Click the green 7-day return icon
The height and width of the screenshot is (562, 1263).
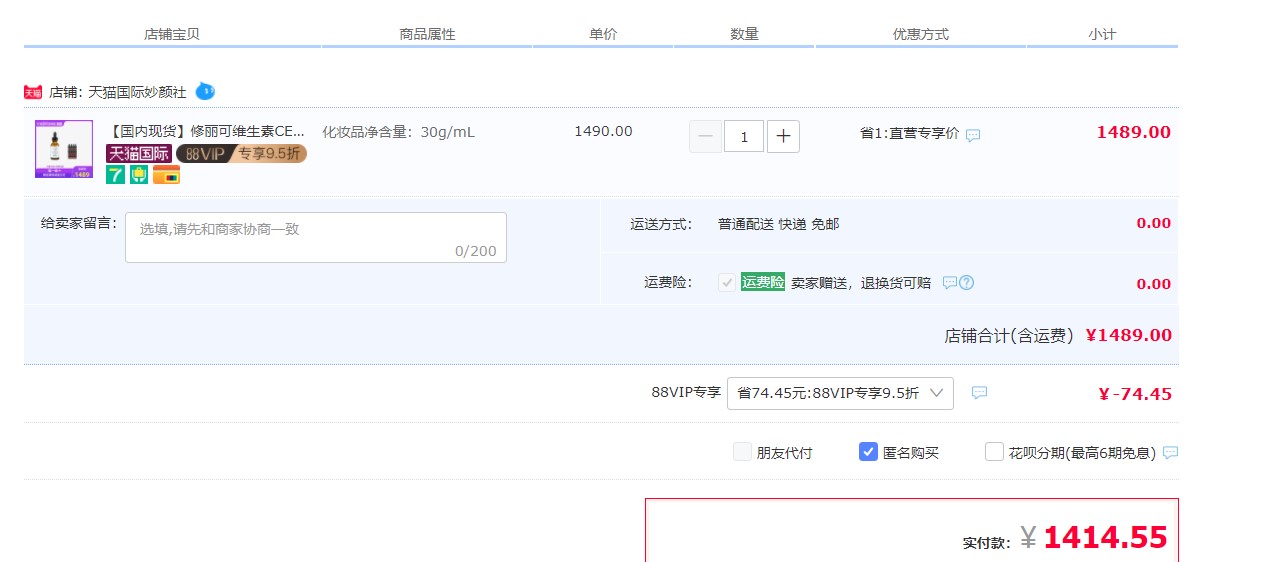coord(116,175)
